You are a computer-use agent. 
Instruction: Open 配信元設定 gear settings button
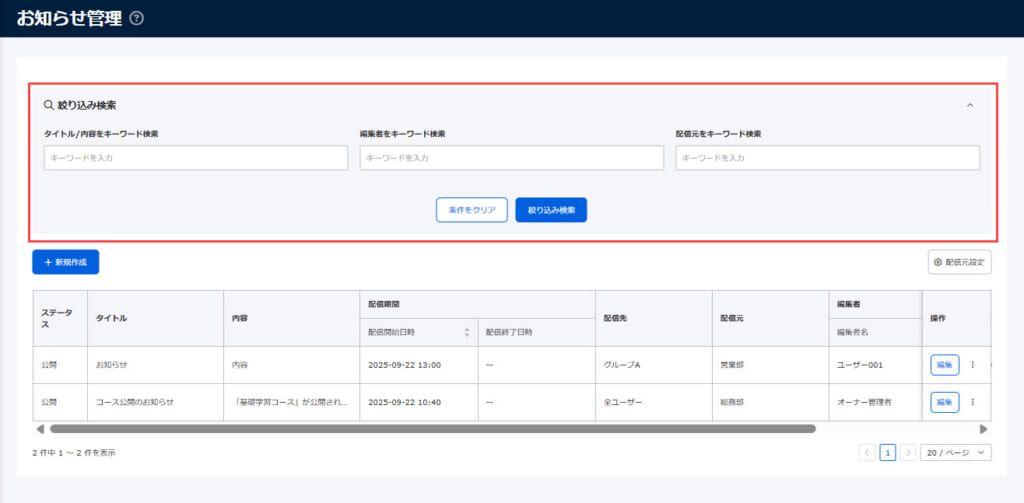pos(959,262)
